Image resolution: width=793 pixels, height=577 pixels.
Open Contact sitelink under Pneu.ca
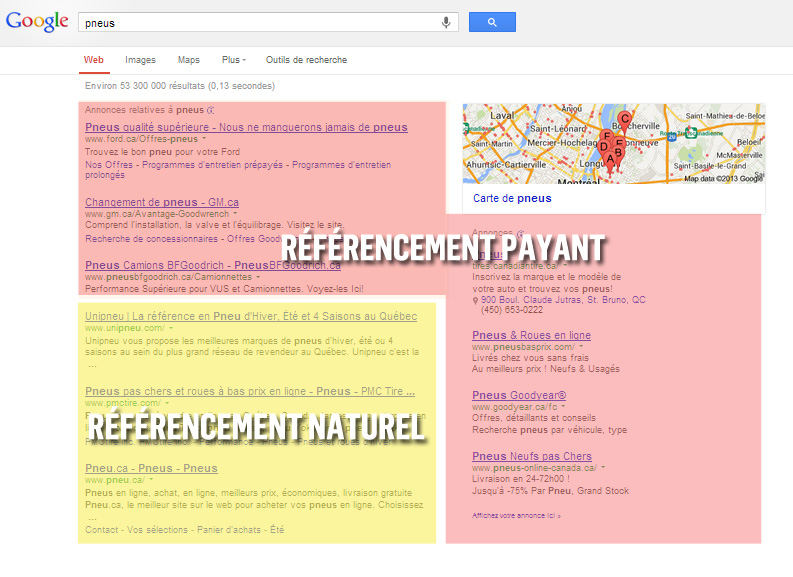pos(102,529)
